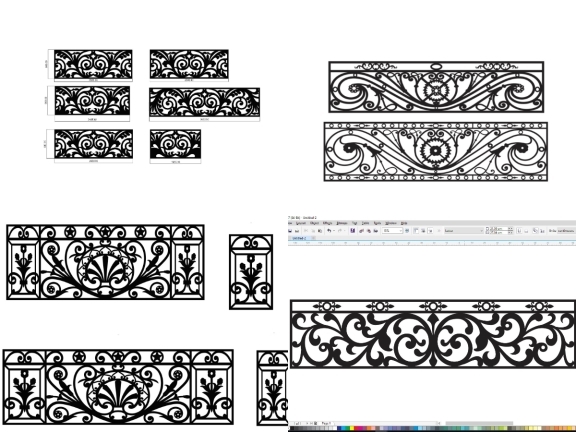Click the Import icon

(361, 231)
